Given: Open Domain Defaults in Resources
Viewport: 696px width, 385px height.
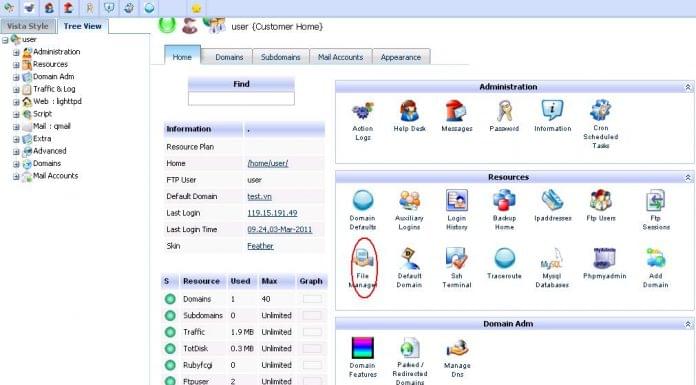Looking at the screenshot, I should [363, 201].
